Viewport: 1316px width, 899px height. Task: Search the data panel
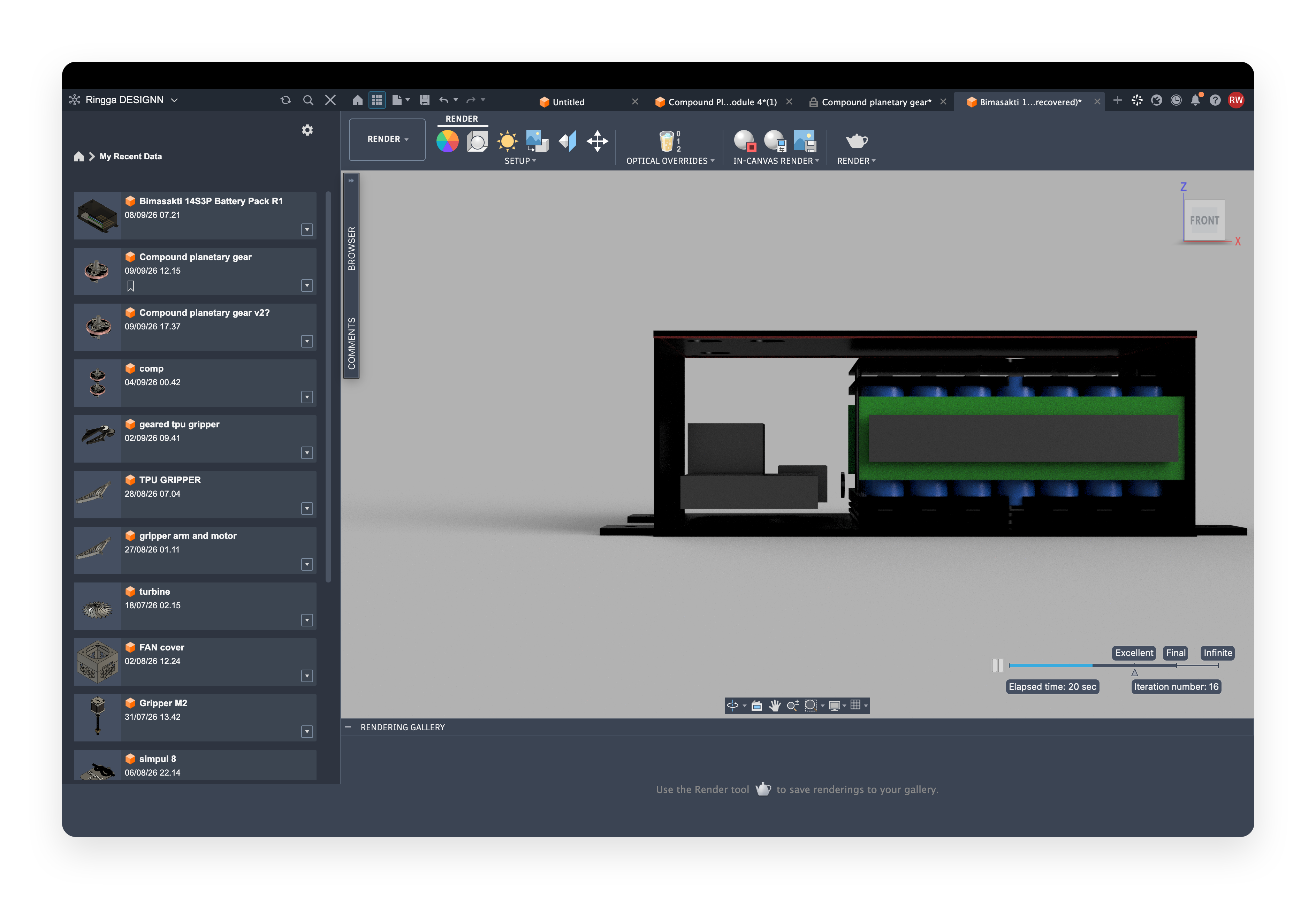pos(308,100)
